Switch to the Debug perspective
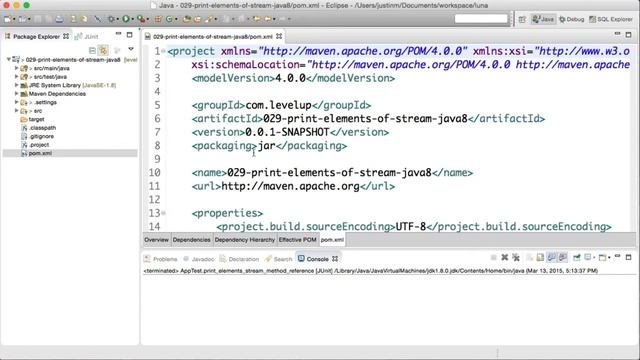Screen dimensions: 640x360 [x=571, y=19]
